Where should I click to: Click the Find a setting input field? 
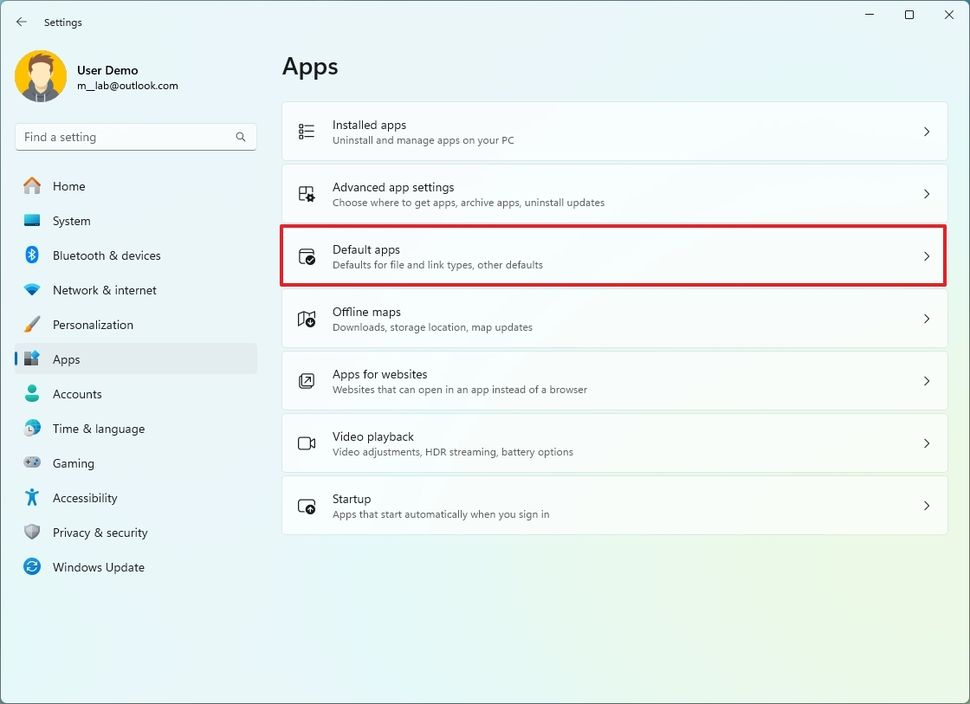pos(120,136)
